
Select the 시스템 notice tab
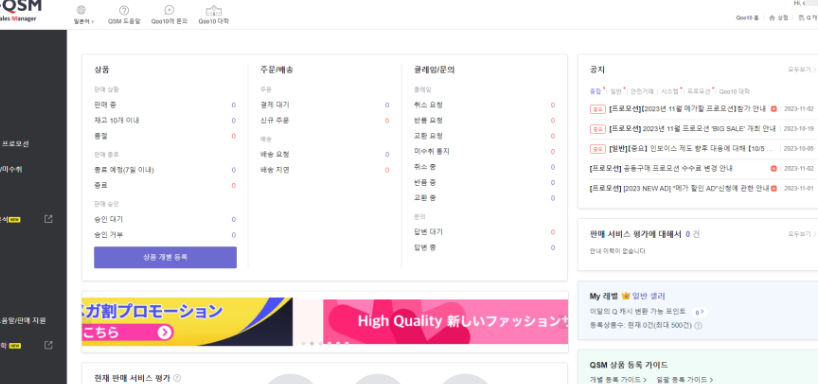pos(670,91)
